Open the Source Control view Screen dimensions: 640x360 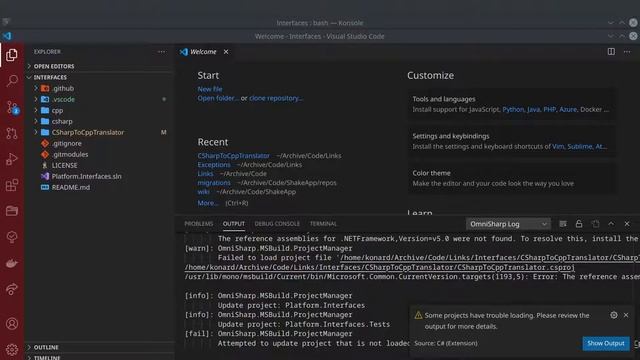click(x=12, y=107)
